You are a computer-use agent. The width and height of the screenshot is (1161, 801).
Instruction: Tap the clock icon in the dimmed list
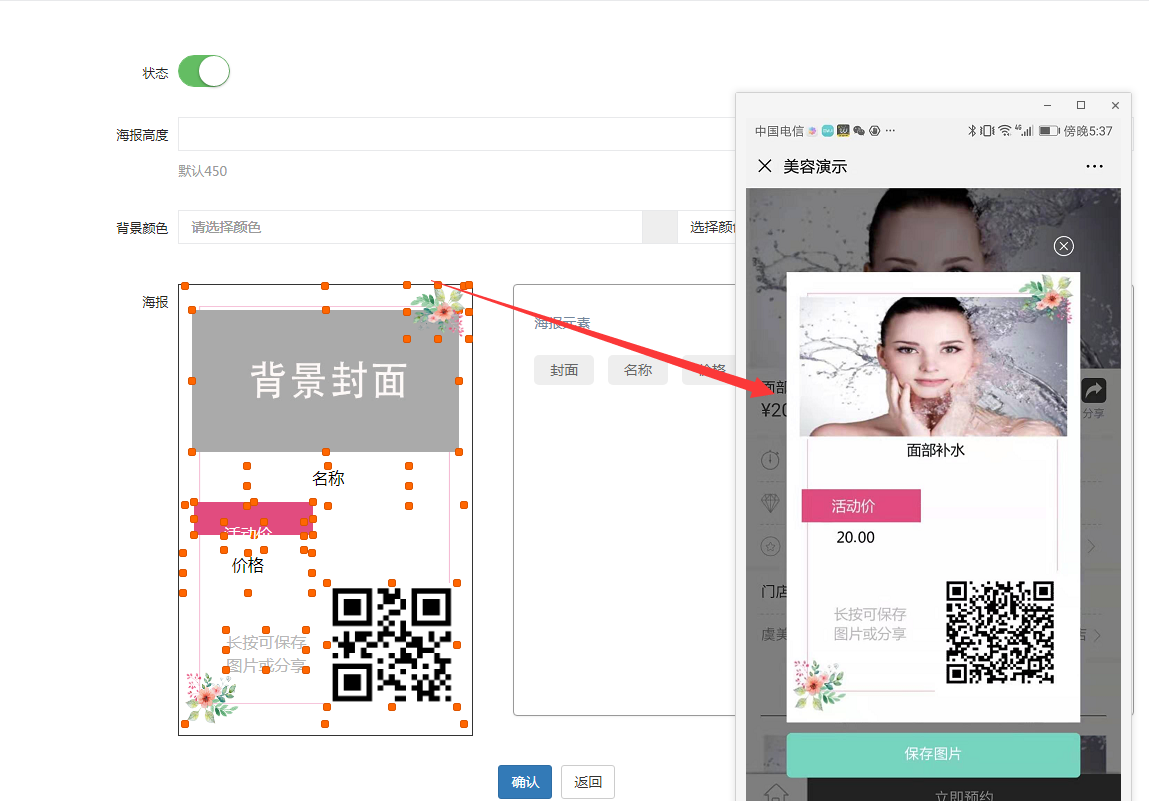click(x=770, y=460)
